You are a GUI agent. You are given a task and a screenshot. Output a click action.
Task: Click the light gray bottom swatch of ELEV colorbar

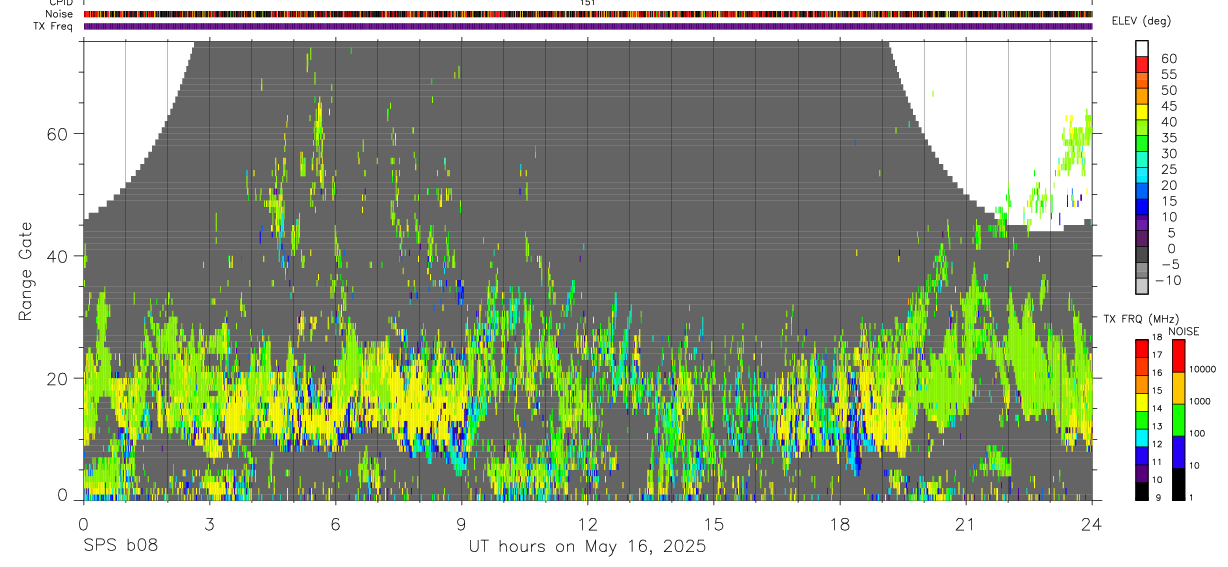click(1142, 286)
